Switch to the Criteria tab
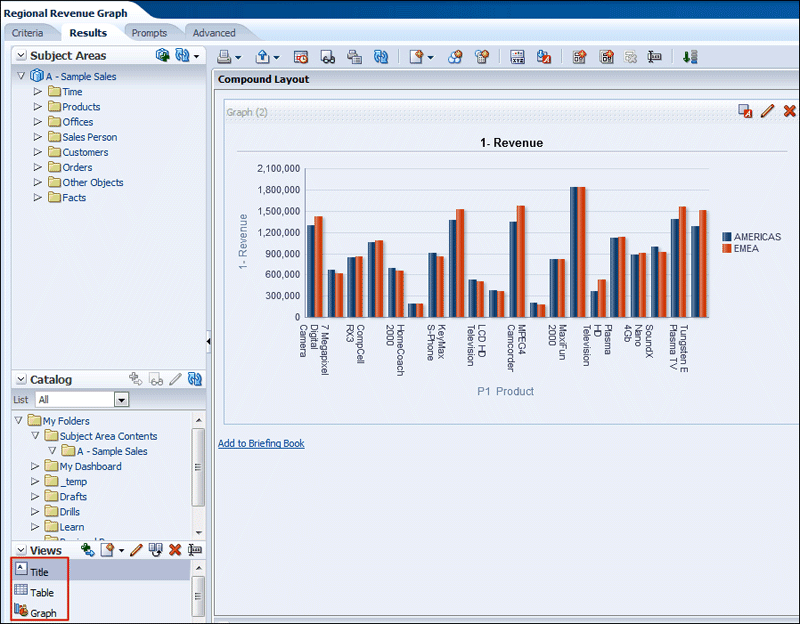The image size is (800, 624). tap(27, 33)
